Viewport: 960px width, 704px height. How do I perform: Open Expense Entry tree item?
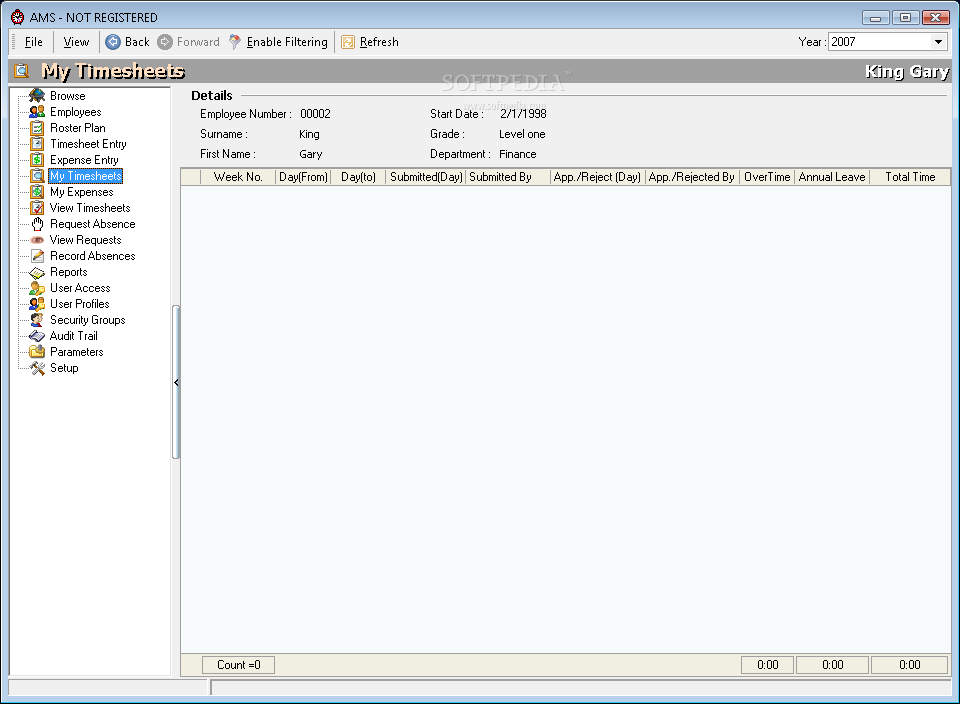(x=84, y=160)
